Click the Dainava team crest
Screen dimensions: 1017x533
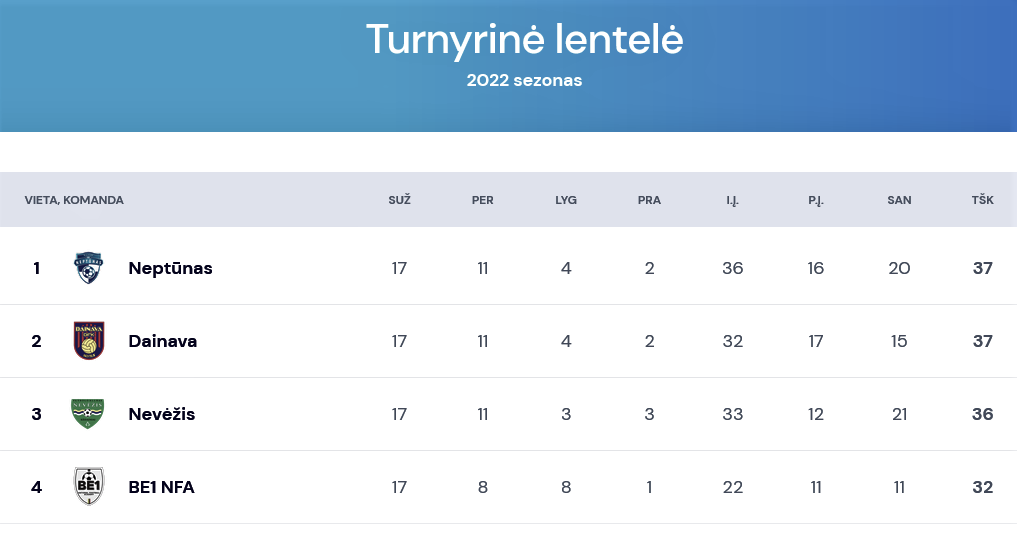(x=89, y=341)
